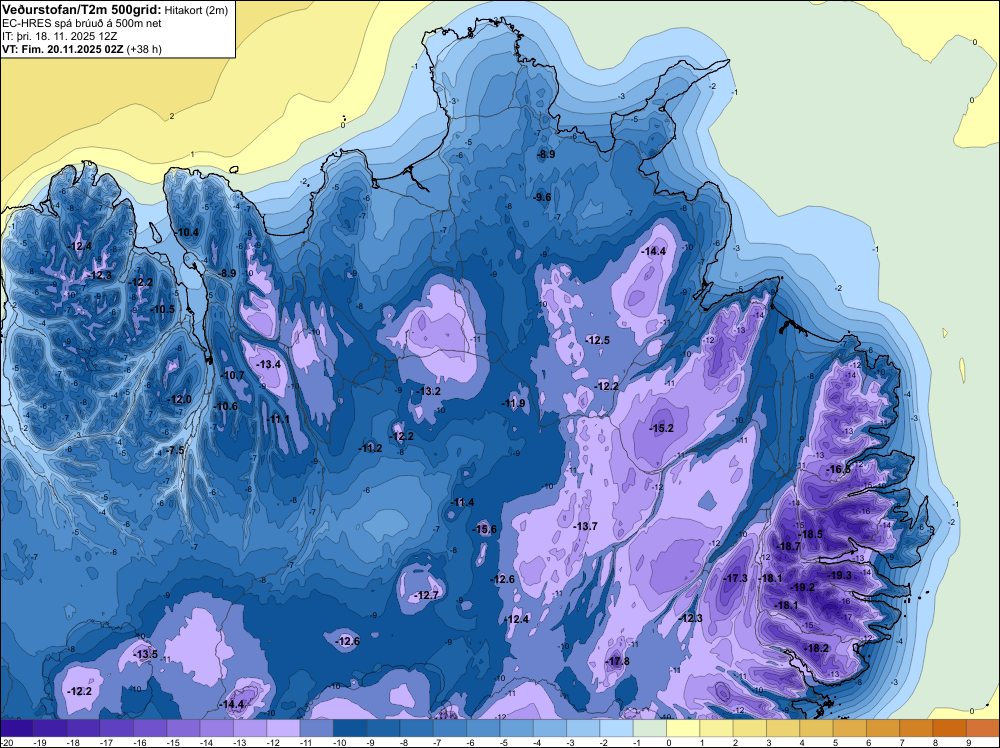This screenshot has height=748, width=1000.
Task: Click the -19.2 temperature label
Action: 802,587
